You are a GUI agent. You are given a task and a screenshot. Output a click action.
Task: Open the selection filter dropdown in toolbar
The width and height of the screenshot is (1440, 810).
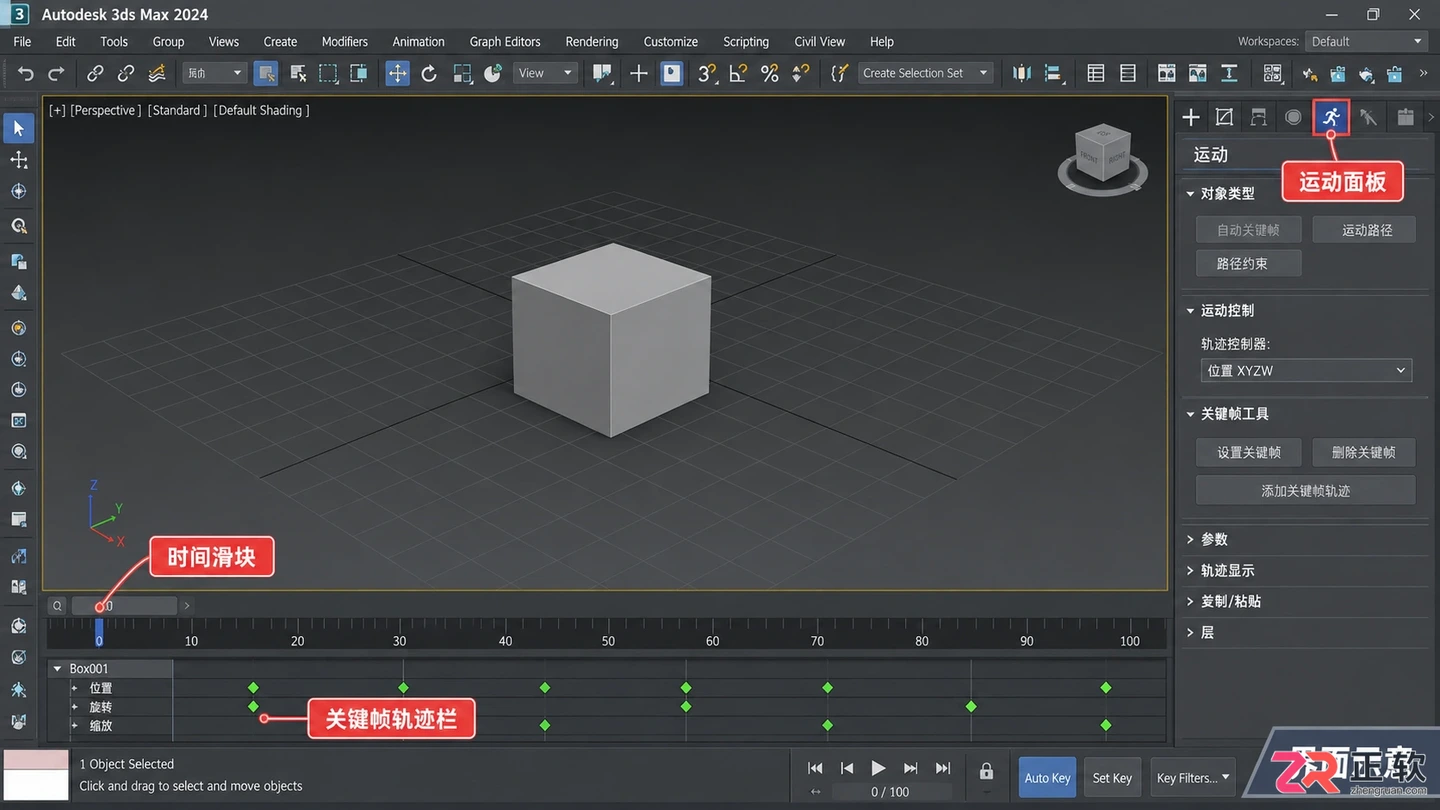click(214, 73)
